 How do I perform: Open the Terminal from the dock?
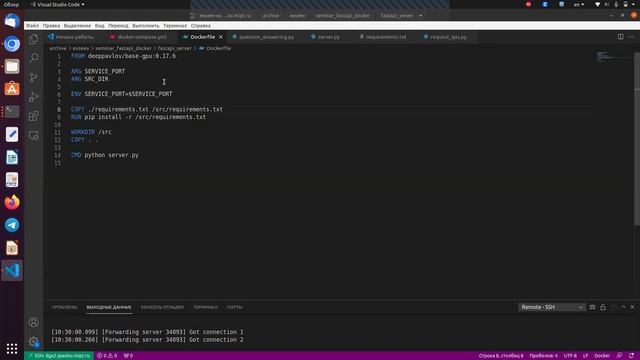point(12,111)
